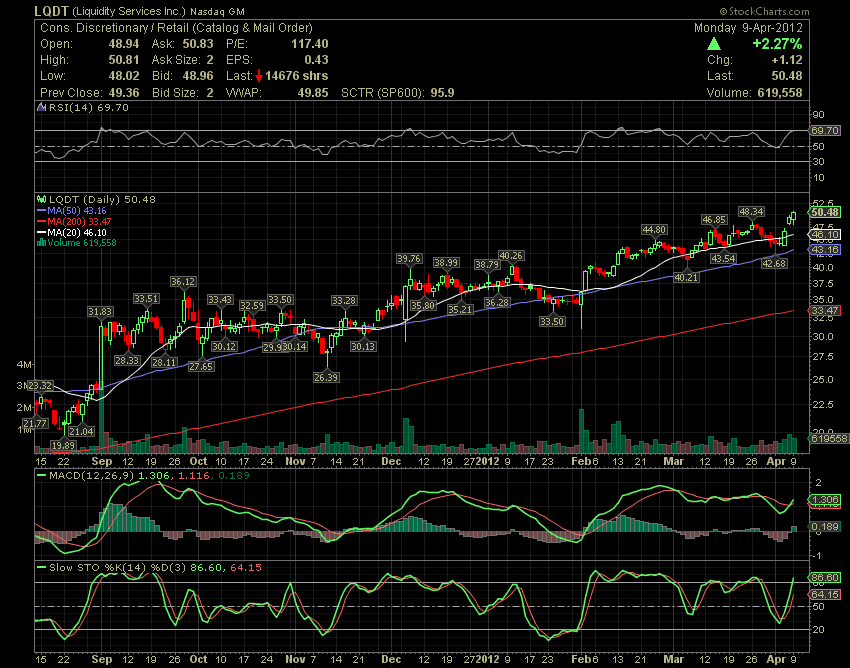Click the green Slow STO legend line marker
The width and height of the screenshot is (850, 668).
coord(42,568)
